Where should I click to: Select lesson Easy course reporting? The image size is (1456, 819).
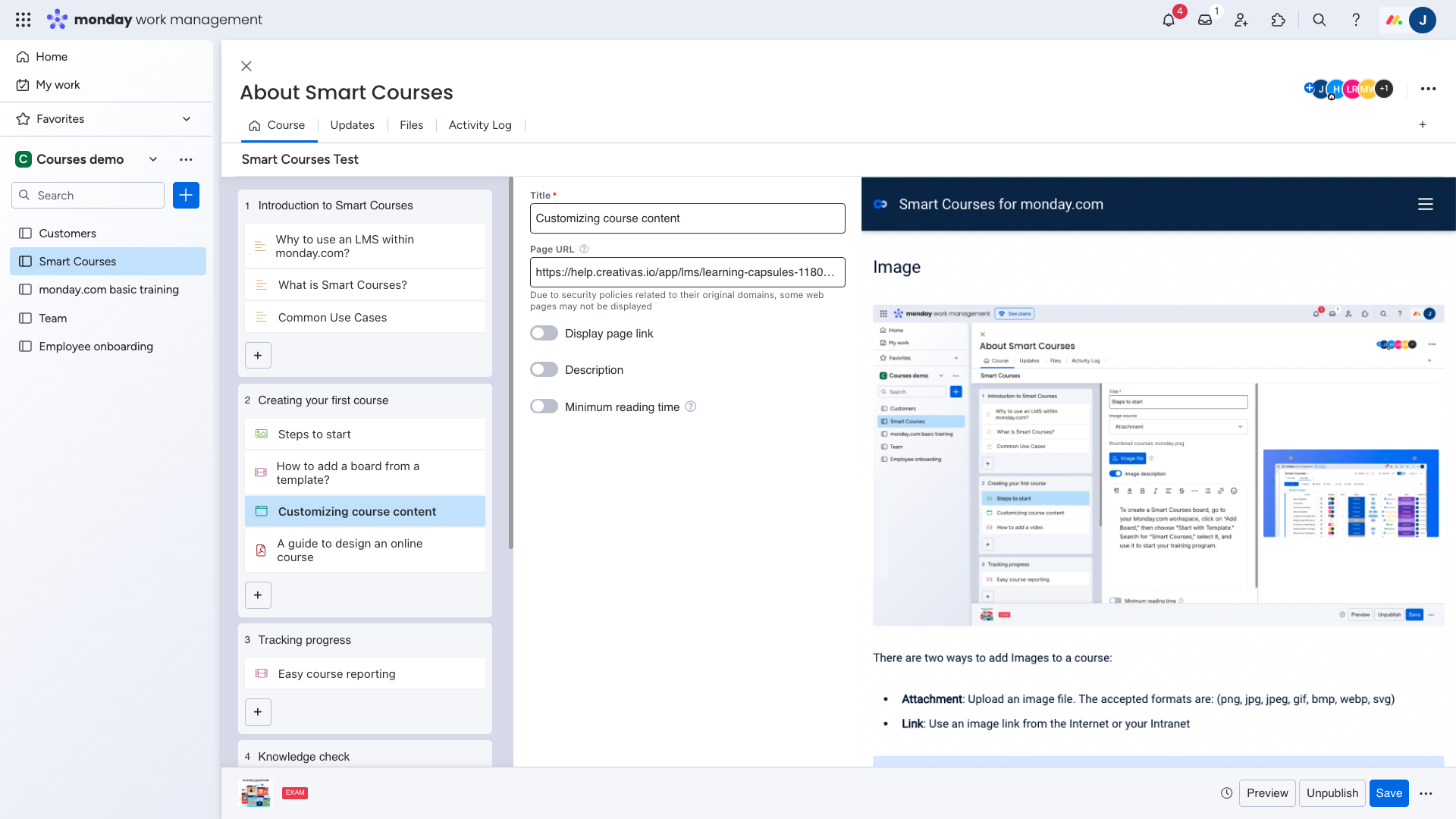[365, 674]
